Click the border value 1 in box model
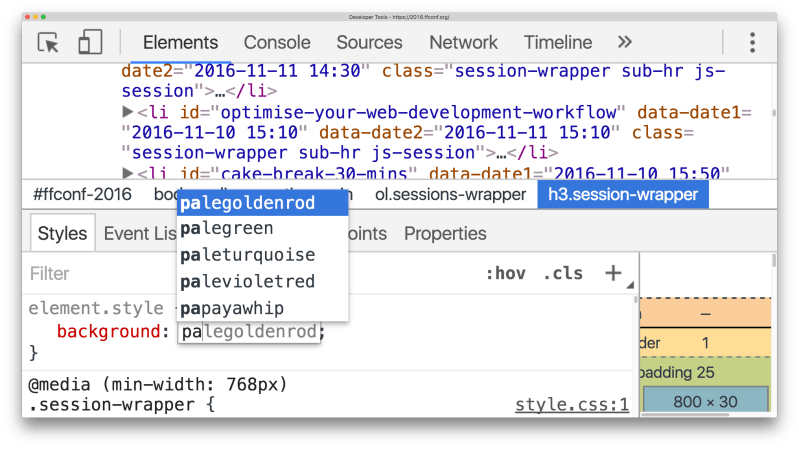This screenshot has height=449, width=799. tap(705, 342)
